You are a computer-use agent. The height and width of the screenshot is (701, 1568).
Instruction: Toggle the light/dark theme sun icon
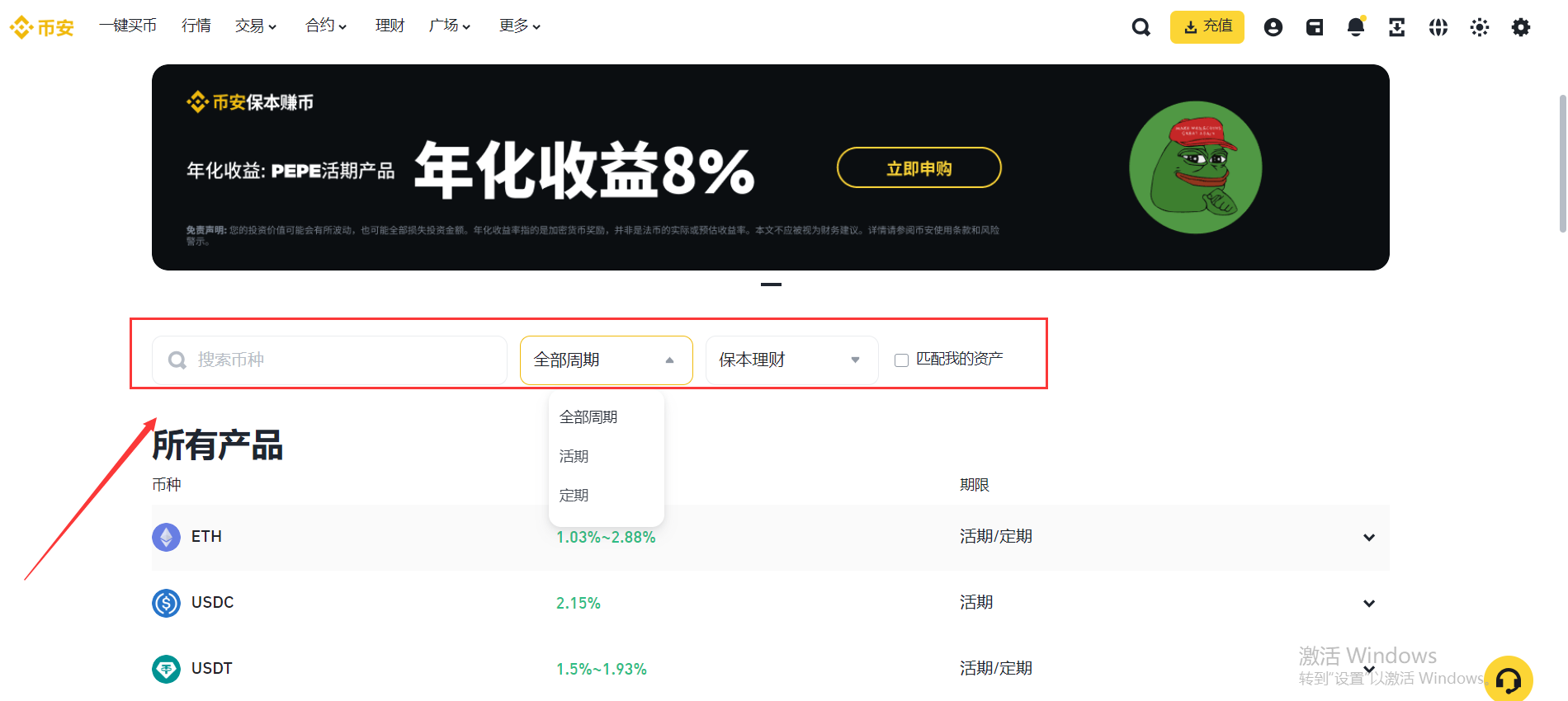click(x=1479, y=27)
